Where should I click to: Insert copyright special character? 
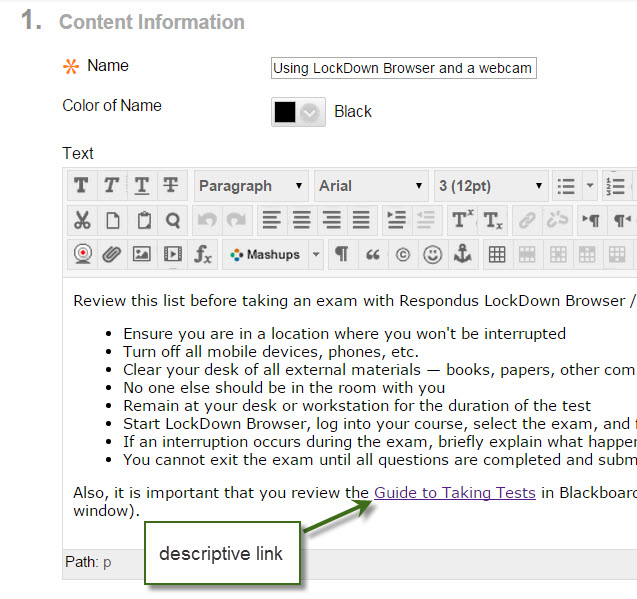tap(403, 255)
